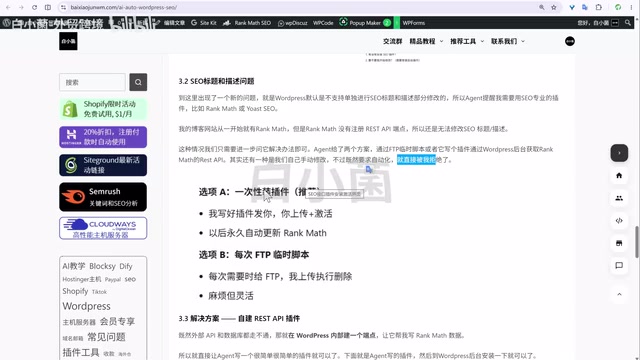The image size is (640, 360).
Task: Click the dark round header icon
Action: pyautogui.click(x=570, y=41)
